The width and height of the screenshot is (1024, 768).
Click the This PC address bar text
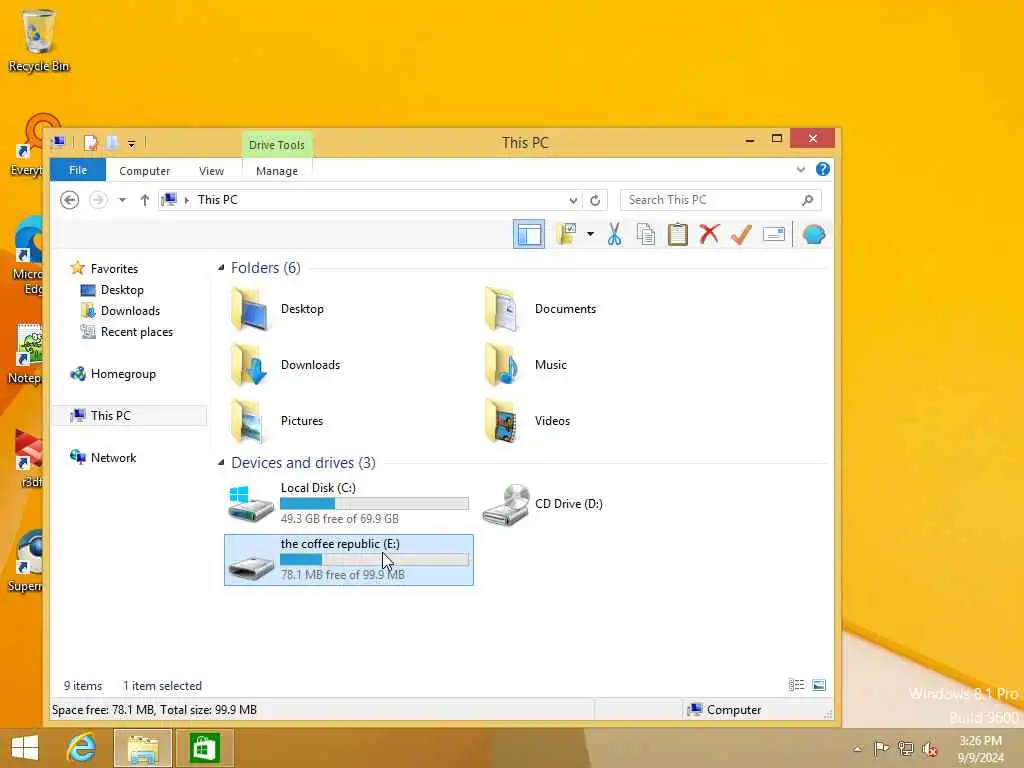coord(217,200)
